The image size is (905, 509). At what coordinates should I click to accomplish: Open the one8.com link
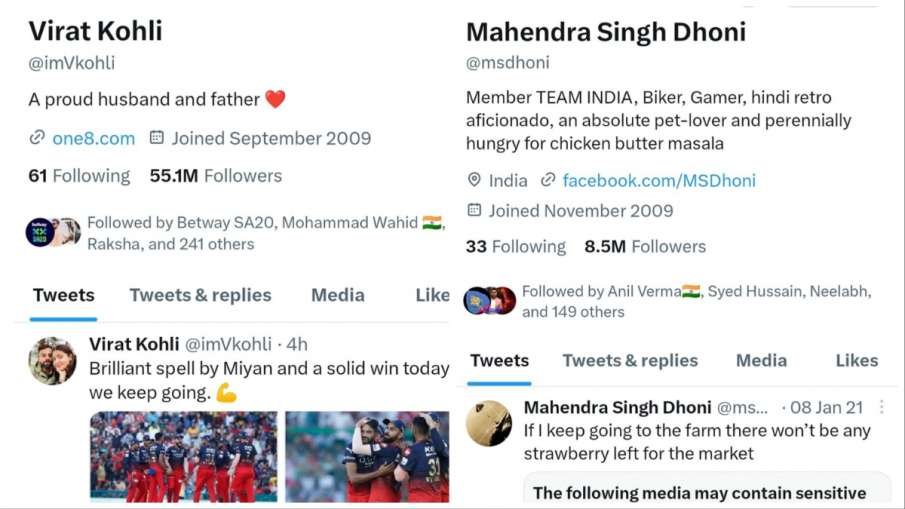[94, 139]
